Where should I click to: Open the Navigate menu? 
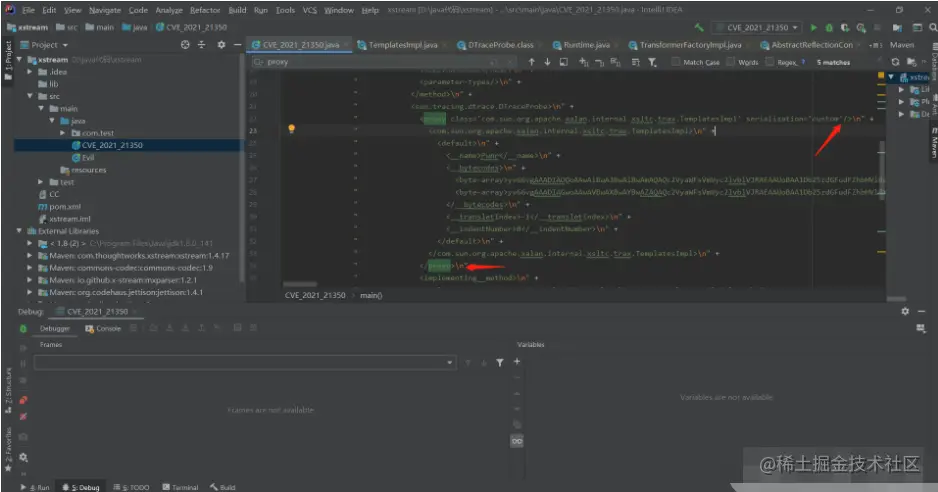click(105, 10)
